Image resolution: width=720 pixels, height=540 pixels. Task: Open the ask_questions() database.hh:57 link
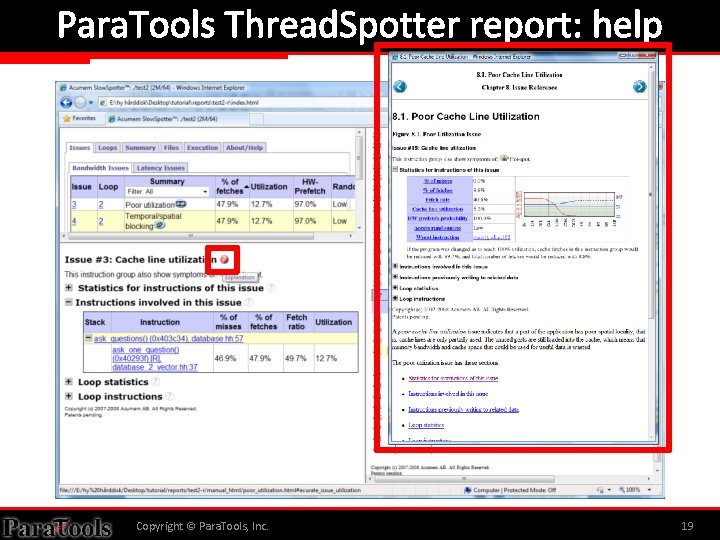169,338
